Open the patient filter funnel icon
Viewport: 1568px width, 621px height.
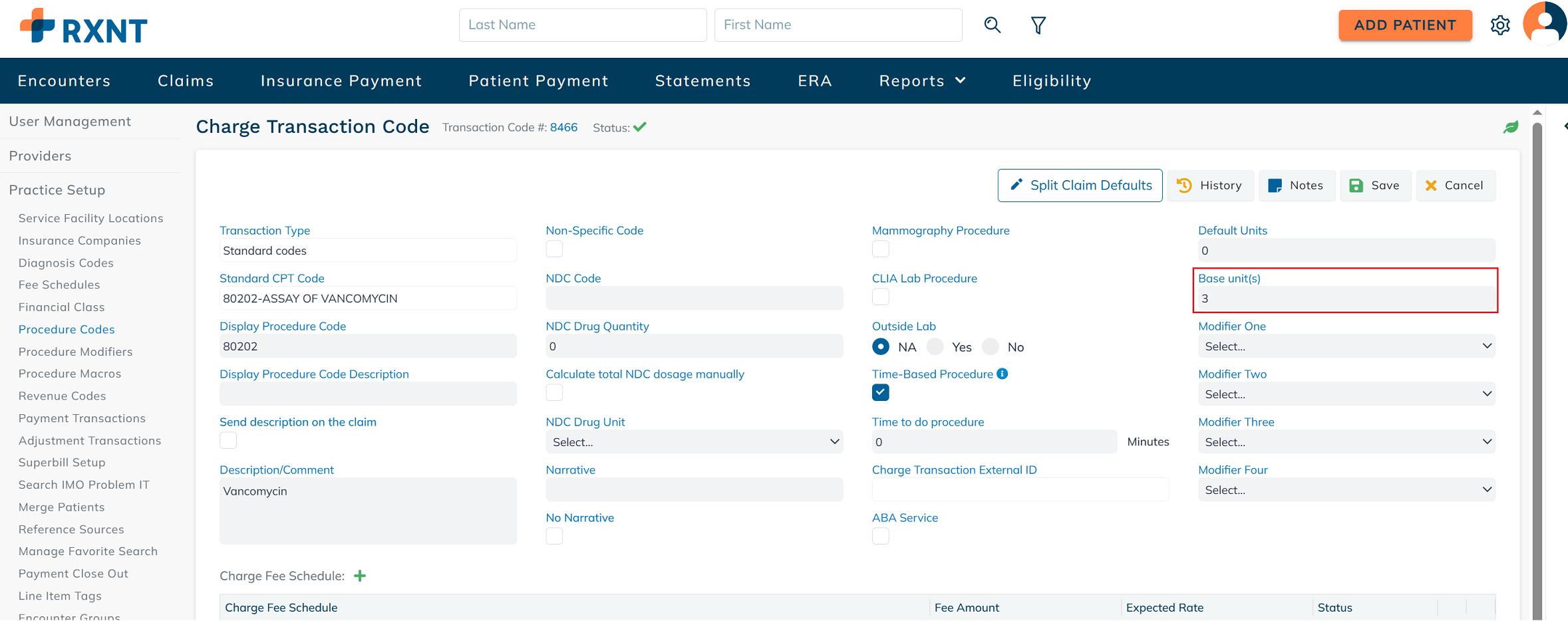(1038, 25)
